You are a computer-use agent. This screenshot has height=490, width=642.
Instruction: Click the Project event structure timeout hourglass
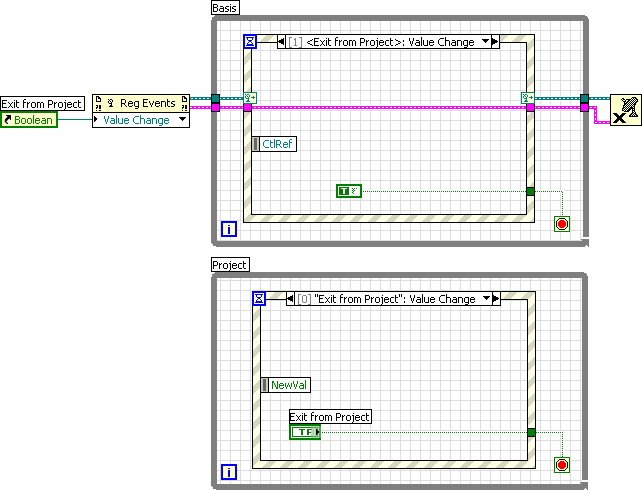click(259, 298)
